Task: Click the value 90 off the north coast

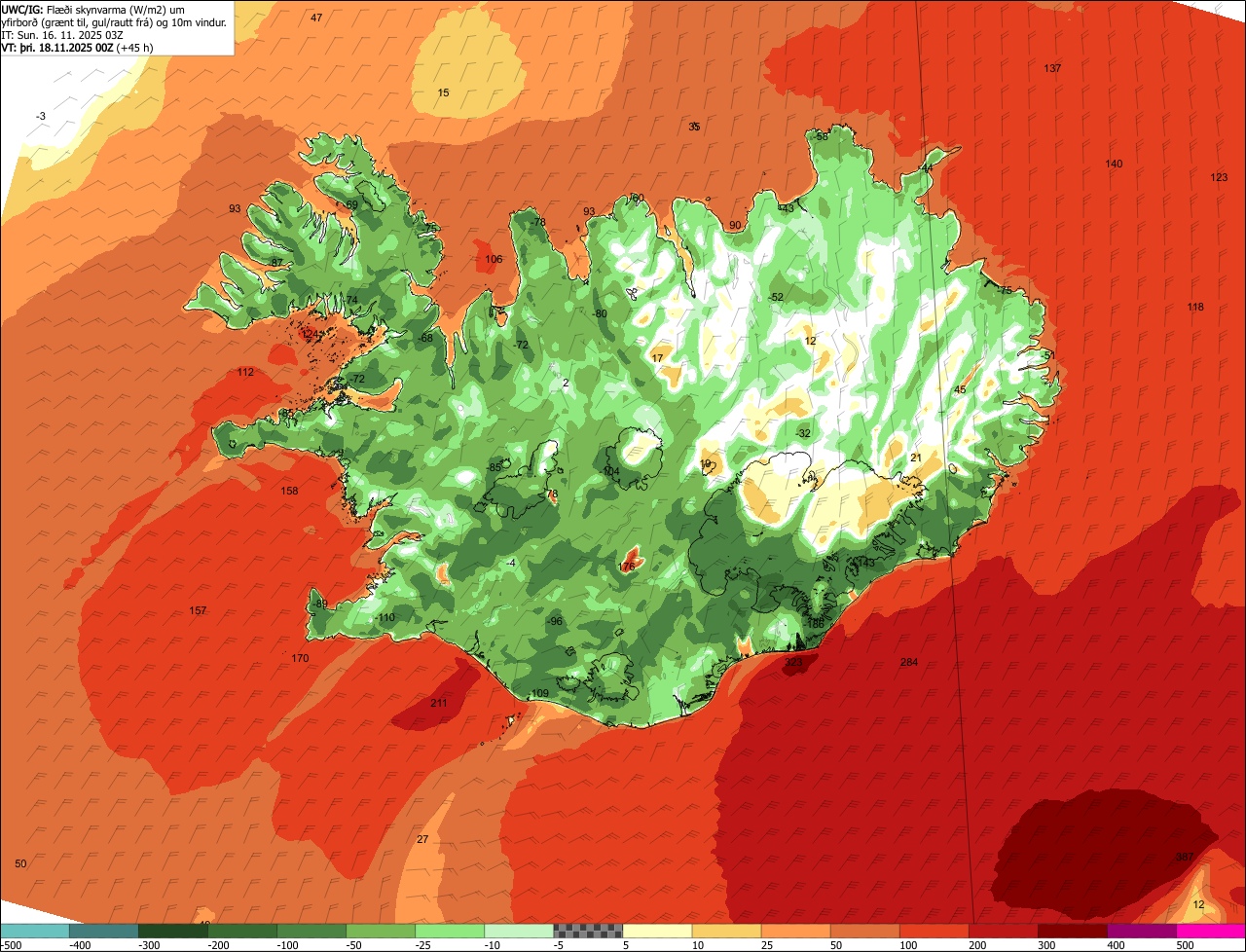Action: pyautogui.click(x=735, y=225)
